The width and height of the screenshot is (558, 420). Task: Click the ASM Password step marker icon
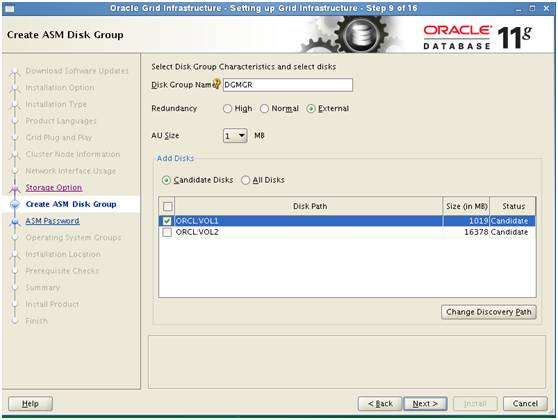point(15,222)
